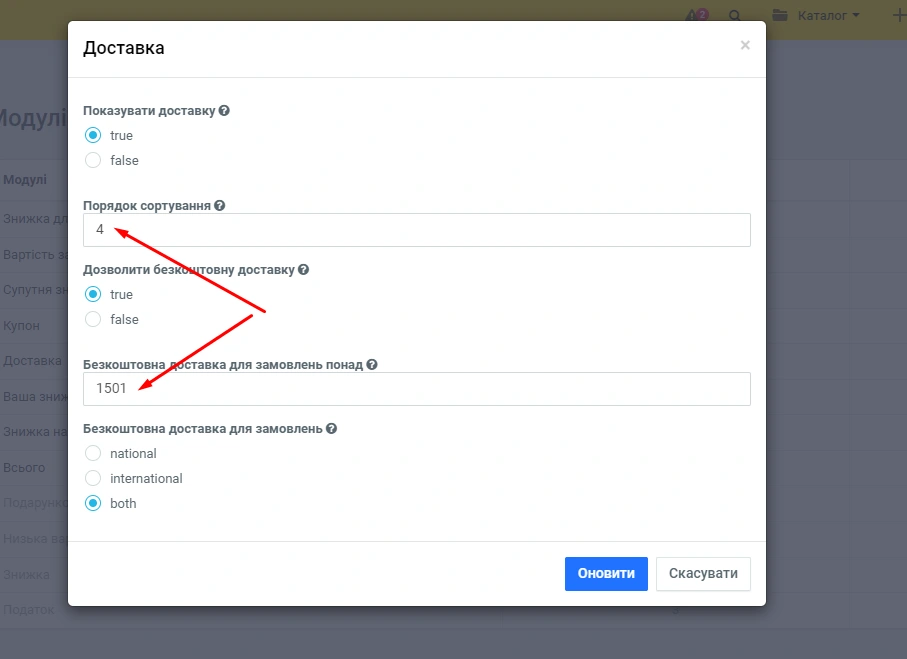Screen dimensions: 907x659
Task: Click the free shipping threshold field with 1501
Action: 417,389
